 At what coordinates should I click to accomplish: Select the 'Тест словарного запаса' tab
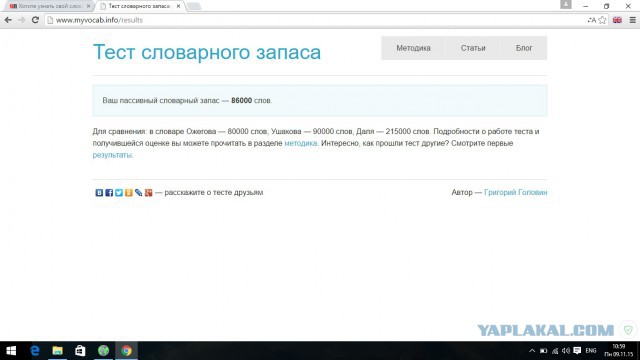pyautogui.click(x=139, y=6)
